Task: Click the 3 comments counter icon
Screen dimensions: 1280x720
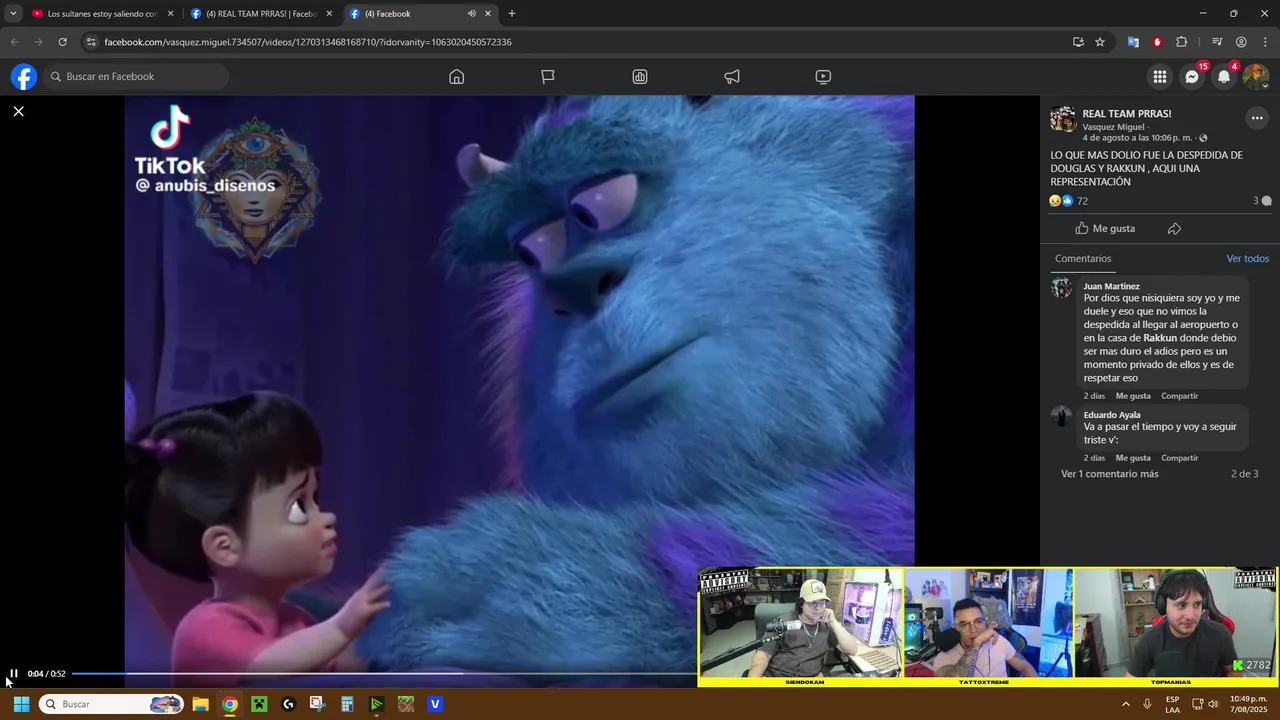Action: tap(1262, 201)
